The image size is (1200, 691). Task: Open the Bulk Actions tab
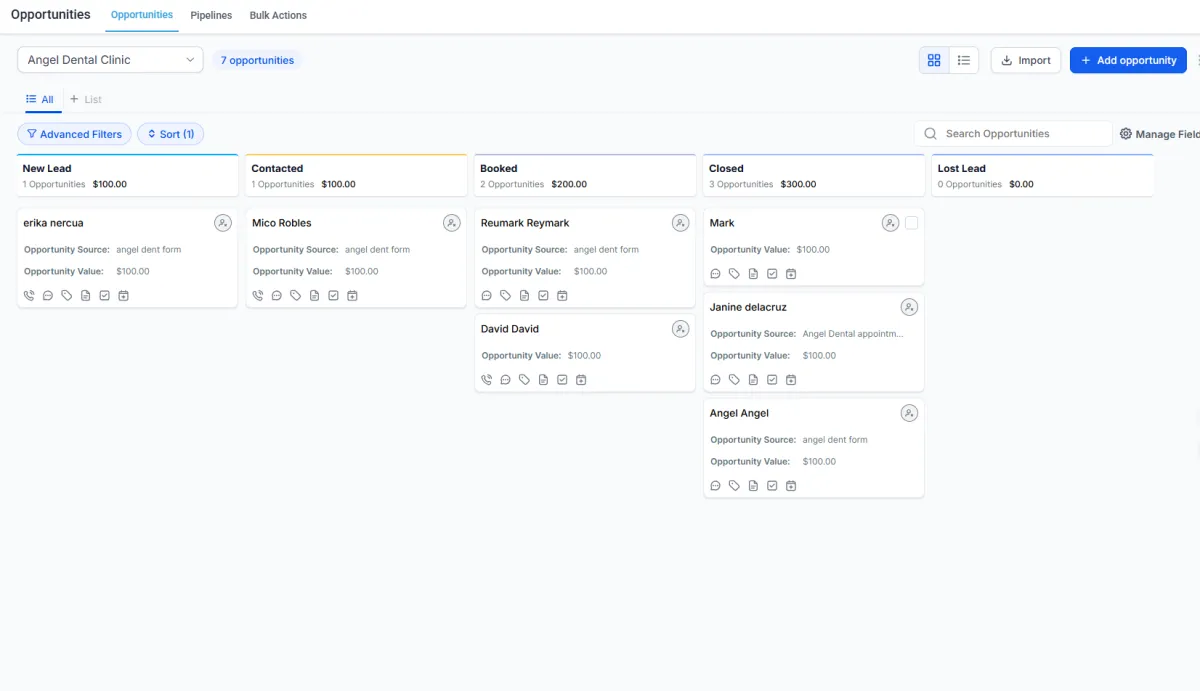click(278, 15)
